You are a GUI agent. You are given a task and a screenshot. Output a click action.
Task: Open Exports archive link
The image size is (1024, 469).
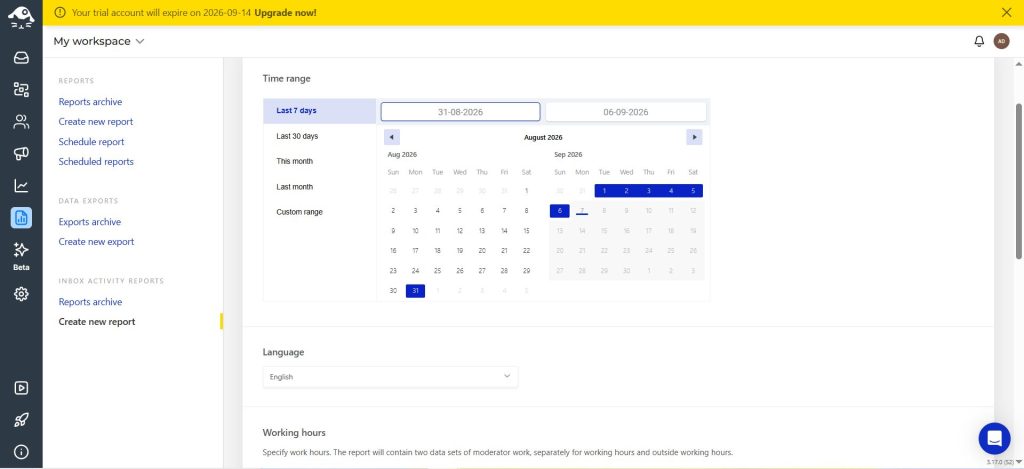(x=89, y=222)
